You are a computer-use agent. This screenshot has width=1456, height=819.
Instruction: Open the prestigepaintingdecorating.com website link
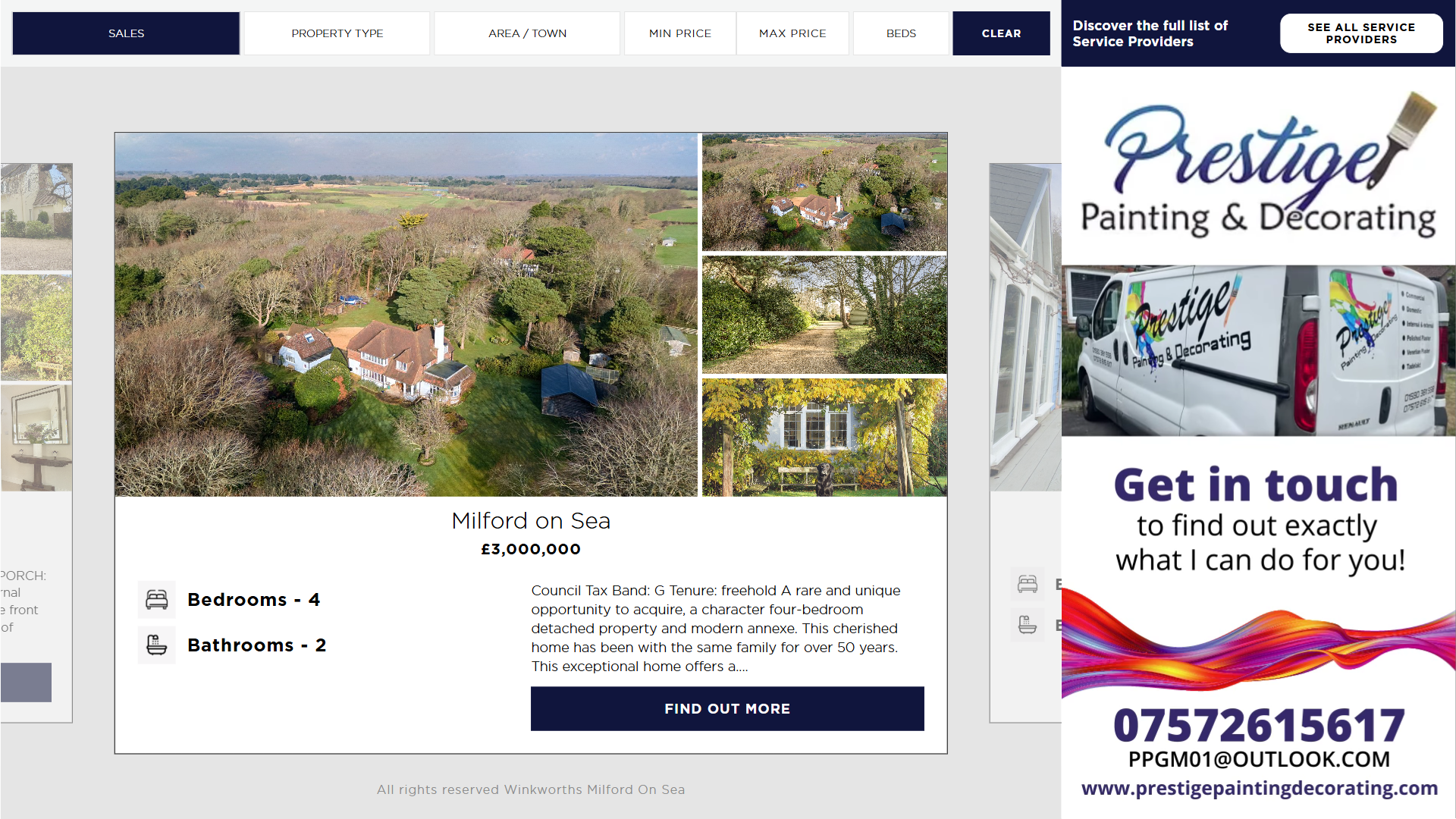pyautogui.click(x=1259, y=789)
